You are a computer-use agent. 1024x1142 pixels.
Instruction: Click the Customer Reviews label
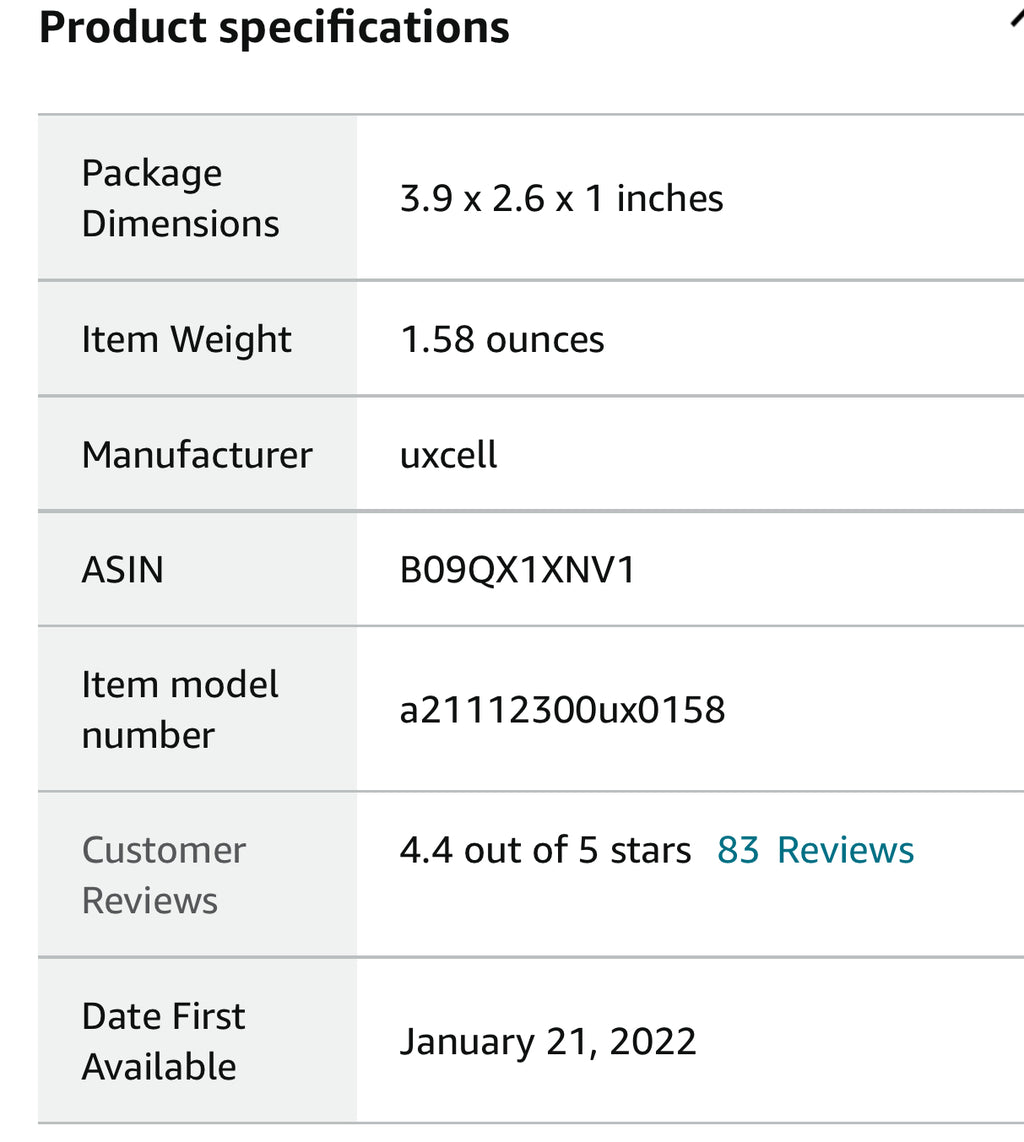click(163, 875)
